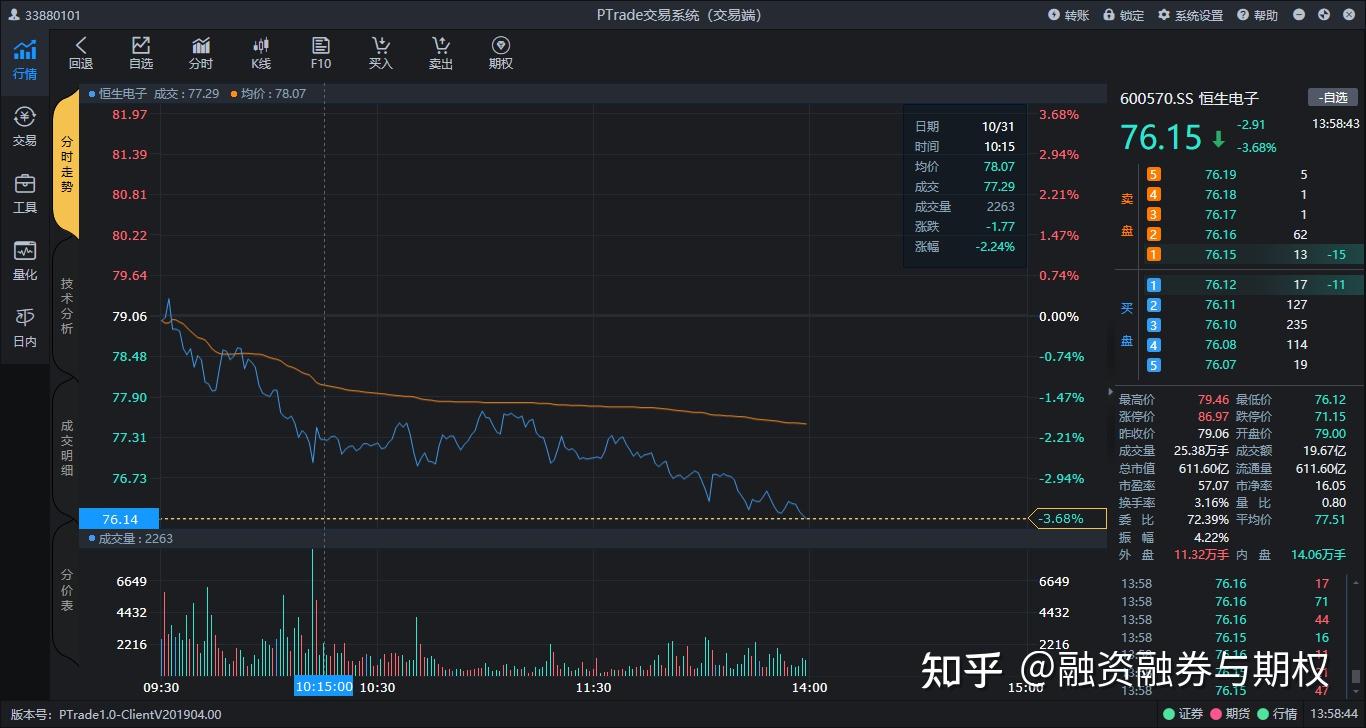Open 转账 transfer in title bar
This screenshot has height=728, width=1366.
[x=1068, y=15]
